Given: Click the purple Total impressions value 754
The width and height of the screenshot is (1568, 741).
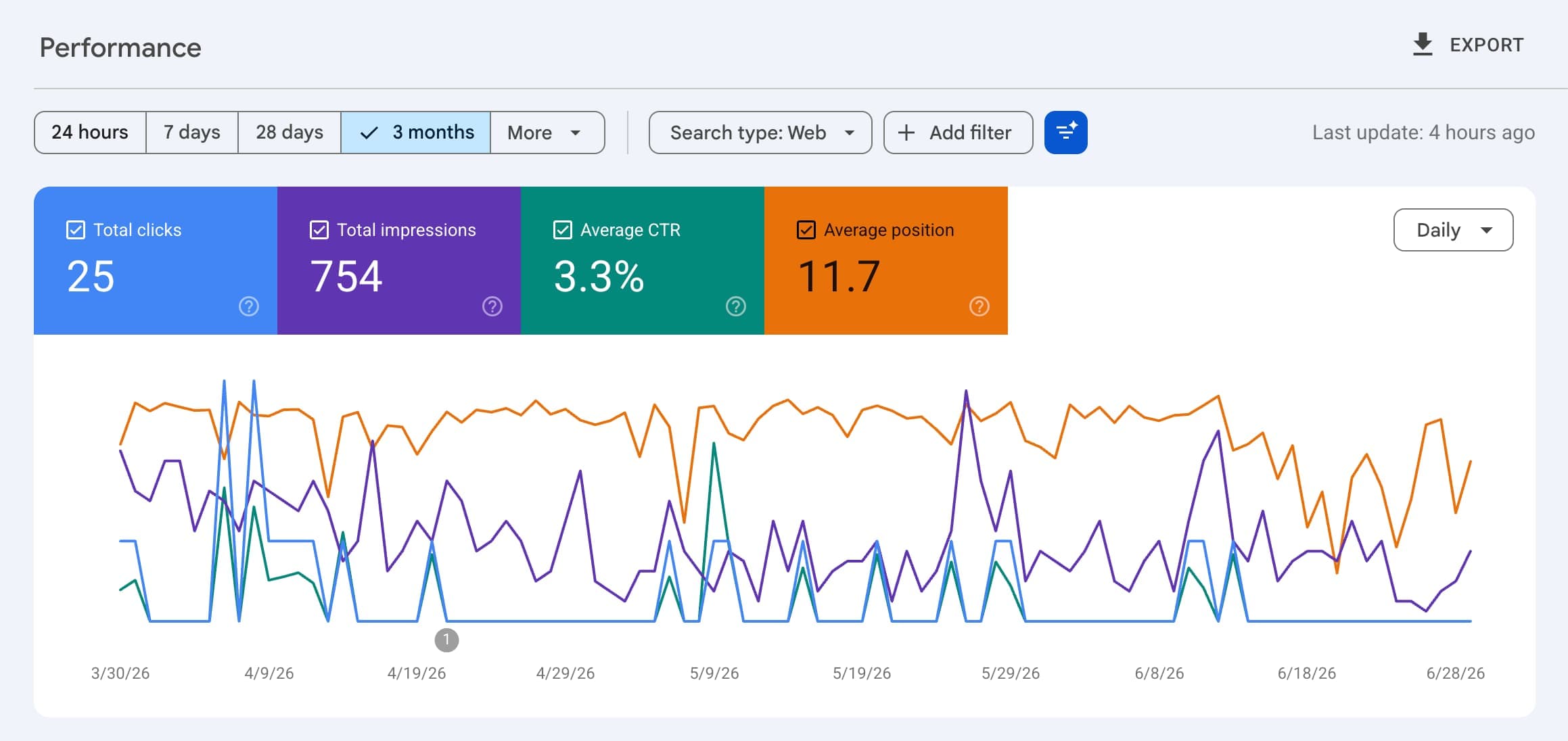Looking at the screenshot, I should click(x=346, y=277).
